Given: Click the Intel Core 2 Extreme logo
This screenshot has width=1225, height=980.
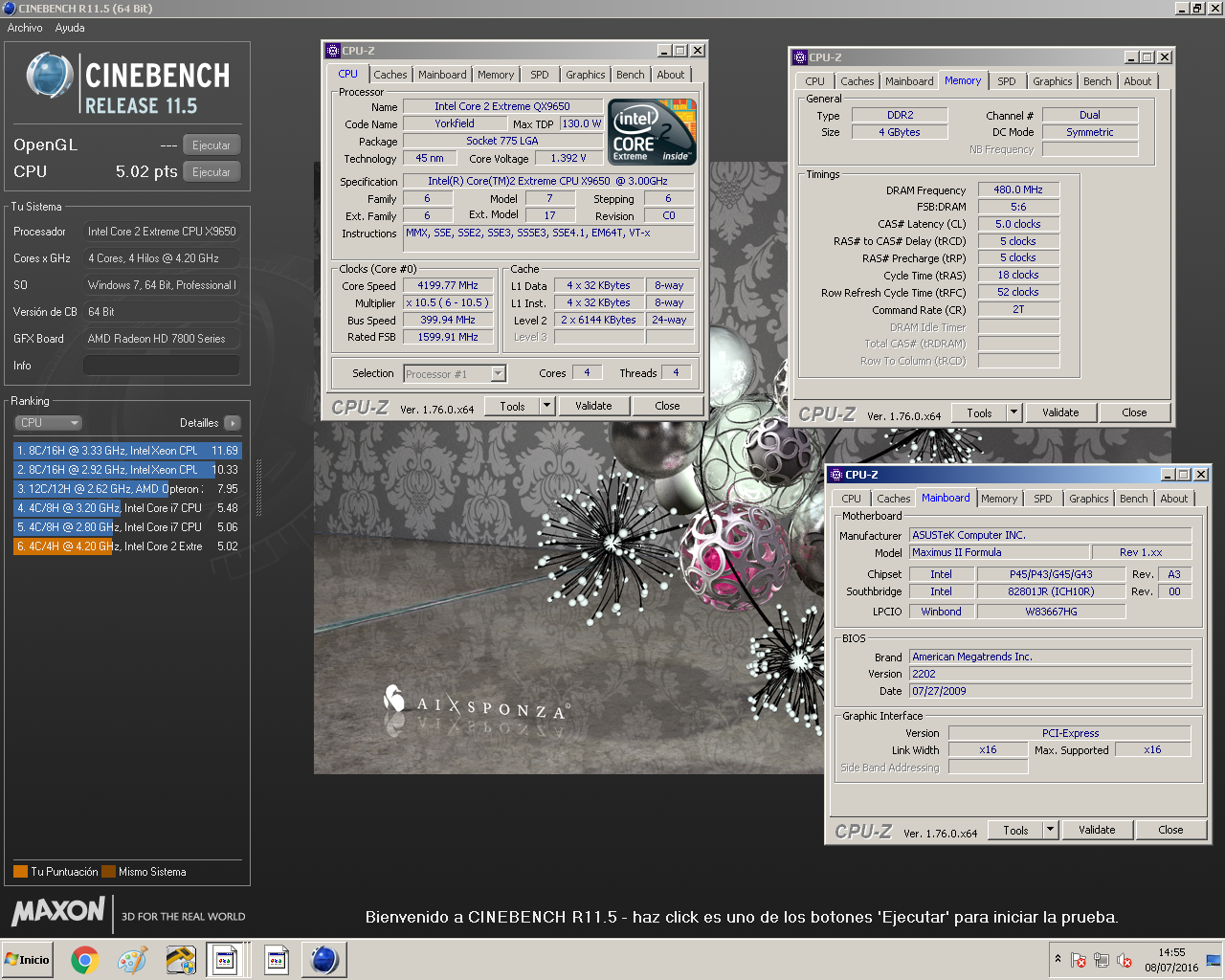Looking at the screenshot, I should click(653, 132).
